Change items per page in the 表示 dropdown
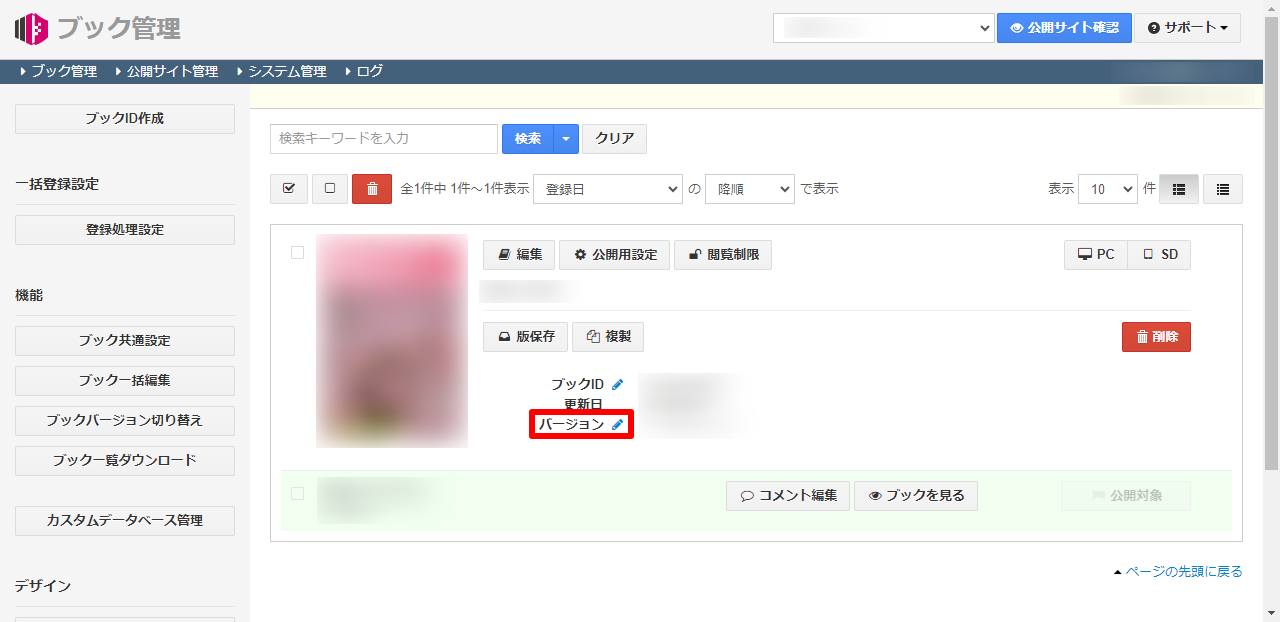This screenshot has width=1280, height=622. [x=1107, y=188]
